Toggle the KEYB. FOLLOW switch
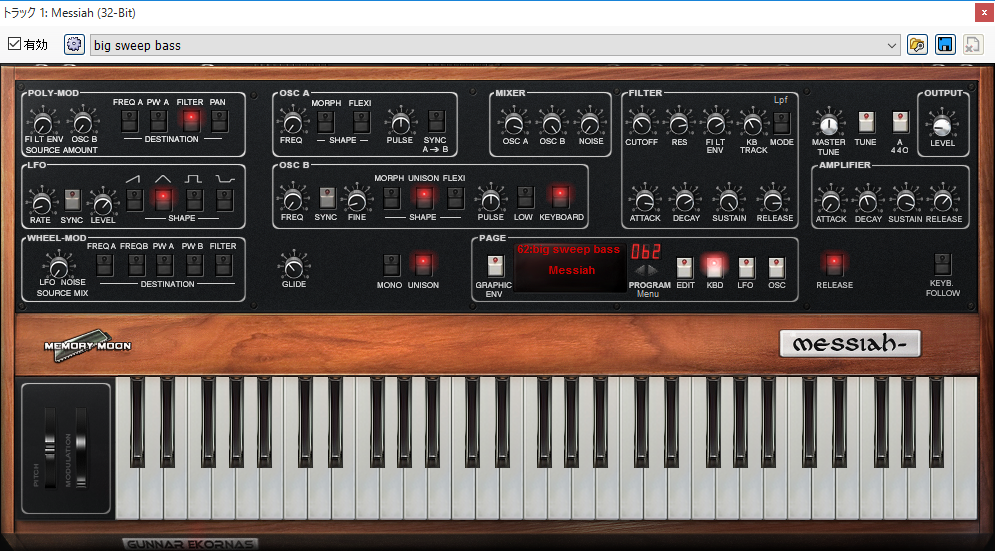Viewport: 995px width, 551px height. pos(942,264)
